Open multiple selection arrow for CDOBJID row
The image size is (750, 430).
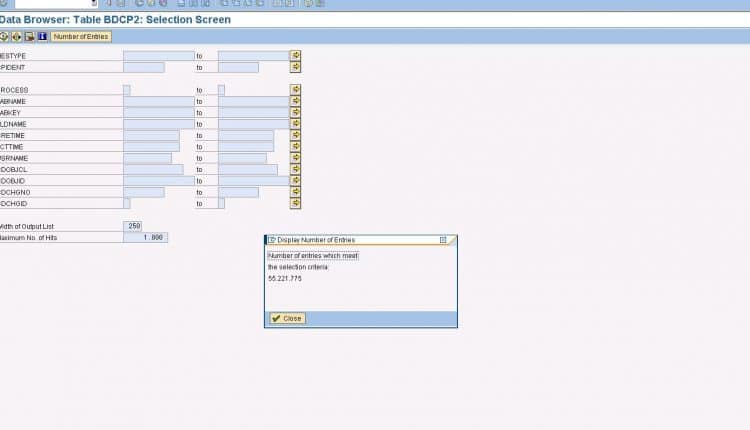(296, 180)
